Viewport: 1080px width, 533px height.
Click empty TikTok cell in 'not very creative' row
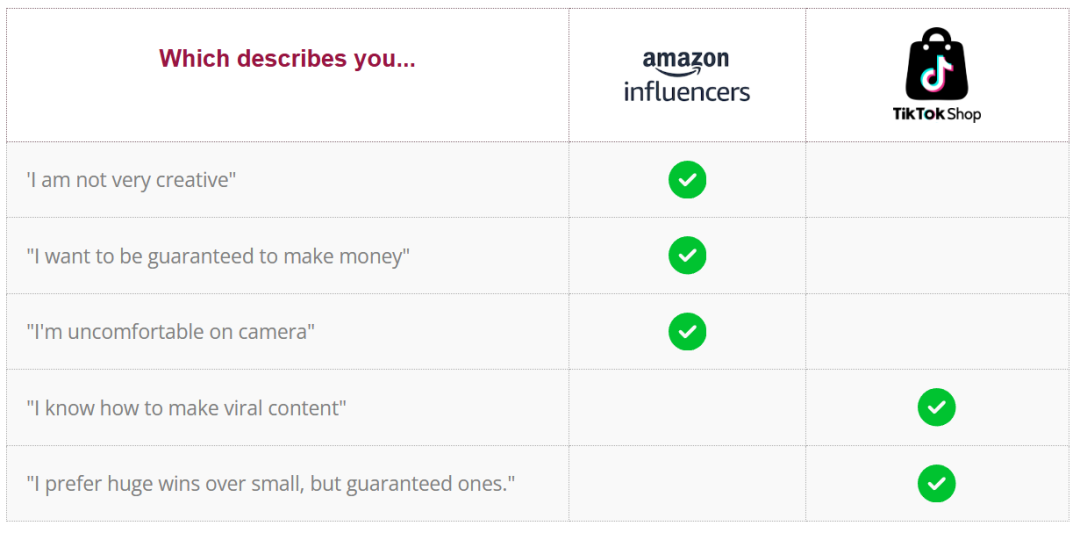[x=937, y=180]
